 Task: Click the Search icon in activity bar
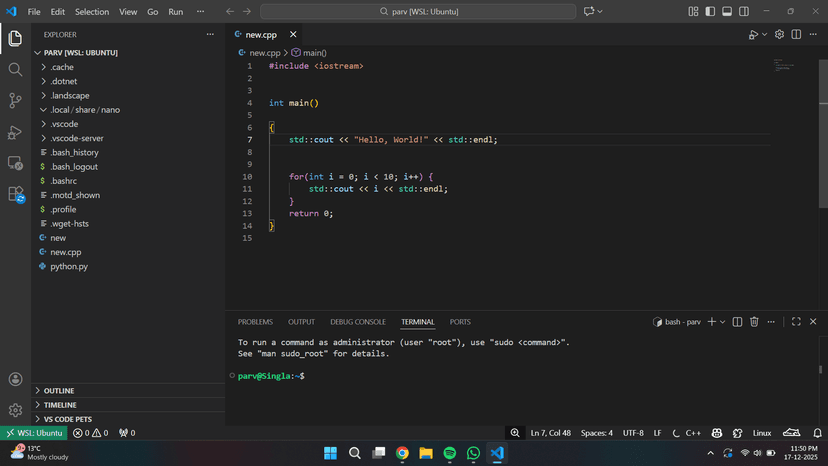pyautogui.click(x=15, y=69)
